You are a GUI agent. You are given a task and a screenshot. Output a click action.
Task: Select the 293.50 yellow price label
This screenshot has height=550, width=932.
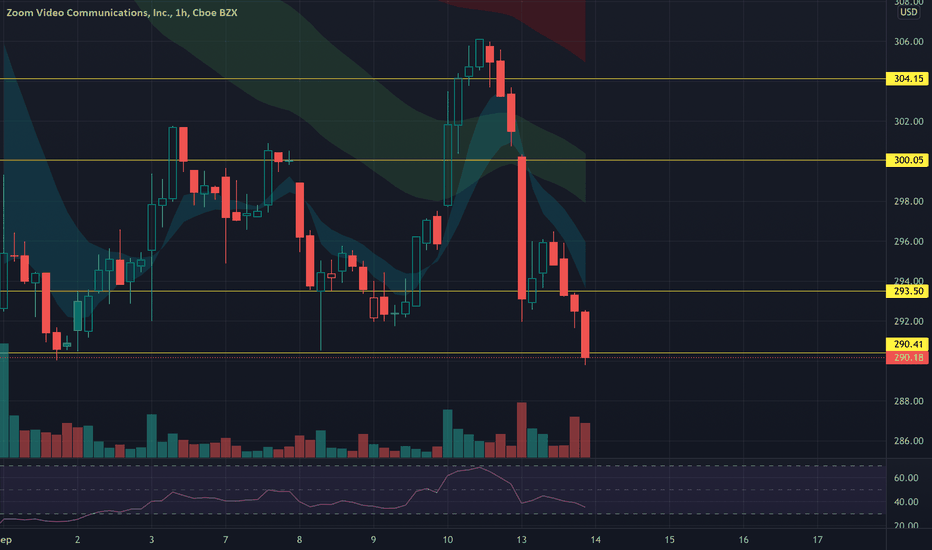907,291
